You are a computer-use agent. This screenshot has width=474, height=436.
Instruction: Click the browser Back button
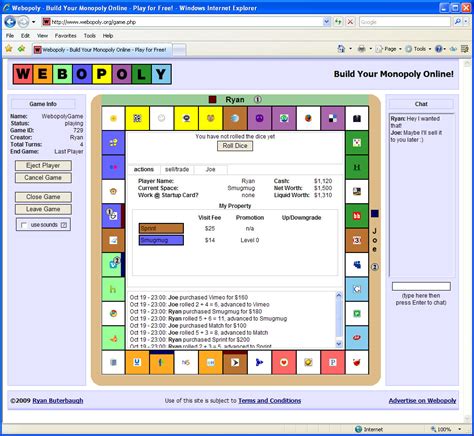coord(10,22)
